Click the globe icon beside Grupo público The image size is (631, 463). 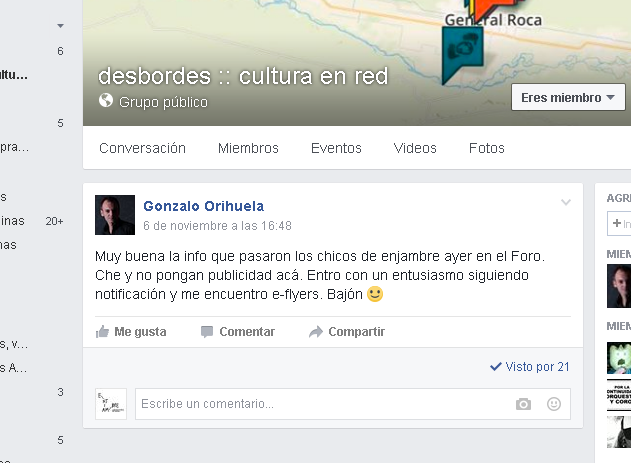[106, 101]
